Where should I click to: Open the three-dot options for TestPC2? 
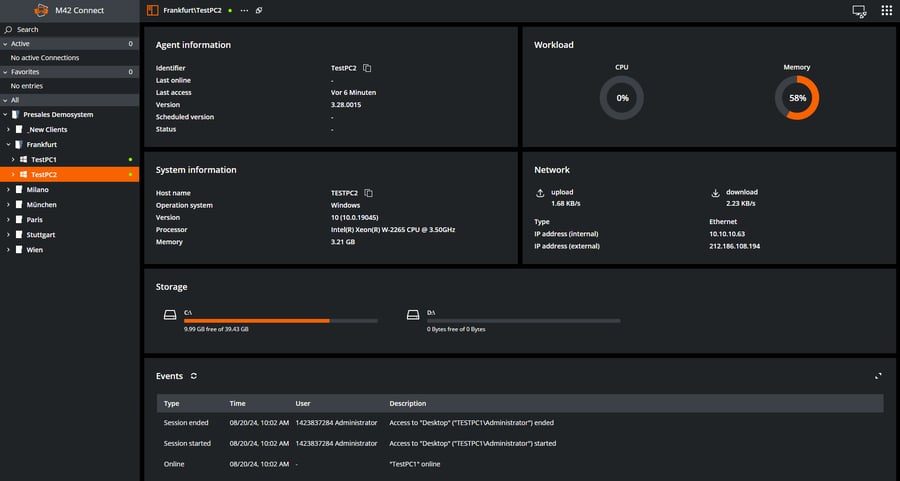tap(244, 10)
